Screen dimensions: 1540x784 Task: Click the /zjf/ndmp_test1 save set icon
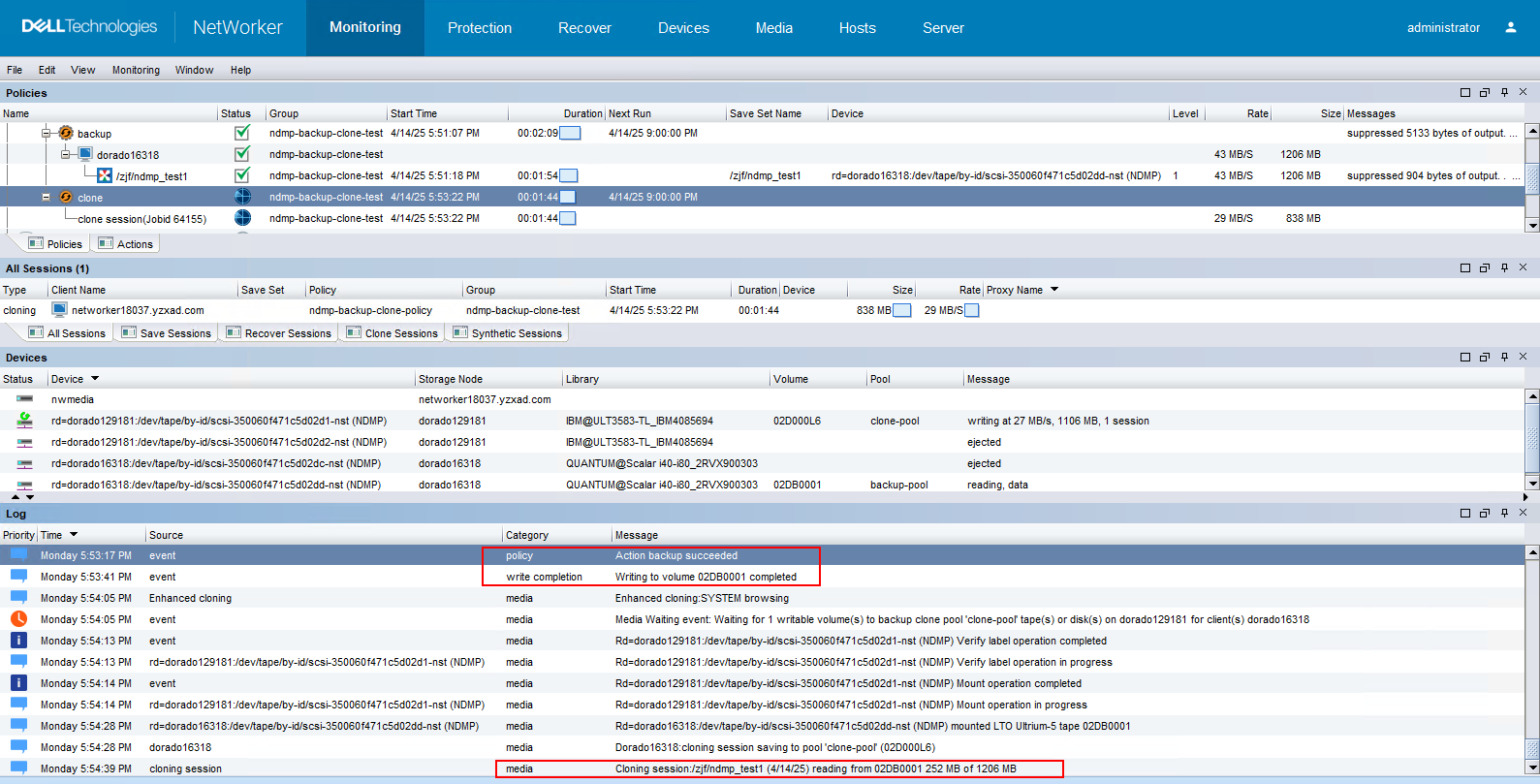pos(105,175)
